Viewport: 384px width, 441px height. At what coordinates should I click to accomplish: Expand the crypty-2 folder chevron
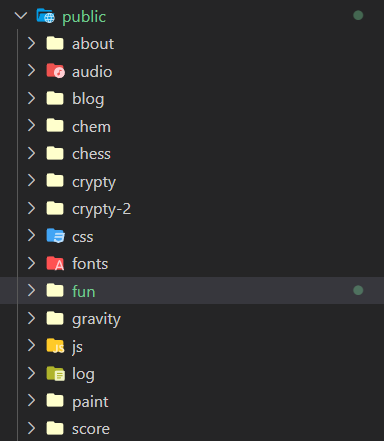tap(31, 208)
